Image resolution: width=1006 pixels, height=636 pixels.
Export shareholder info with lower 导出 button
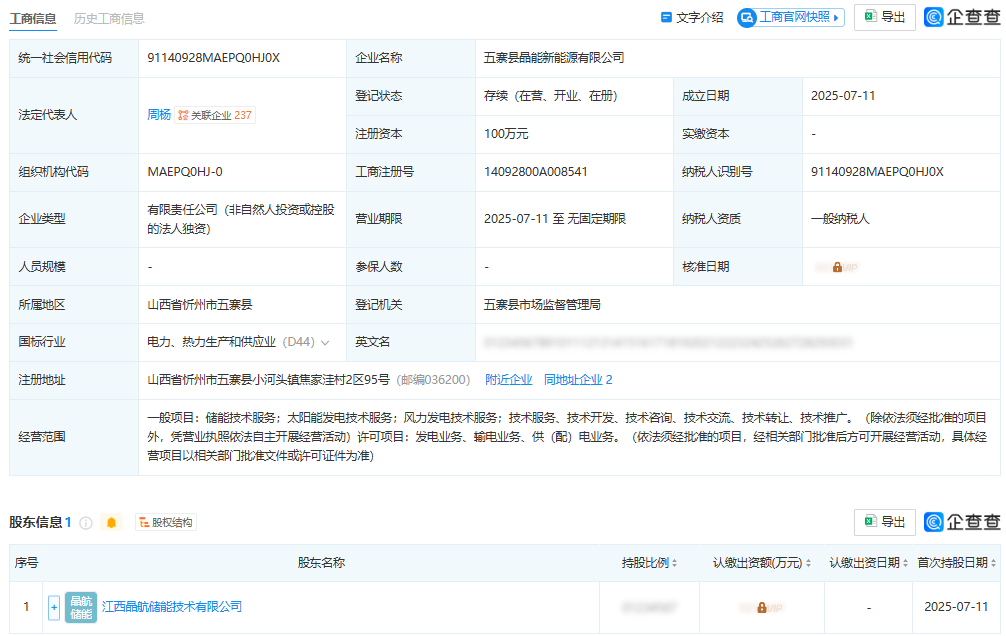(884, 522)
